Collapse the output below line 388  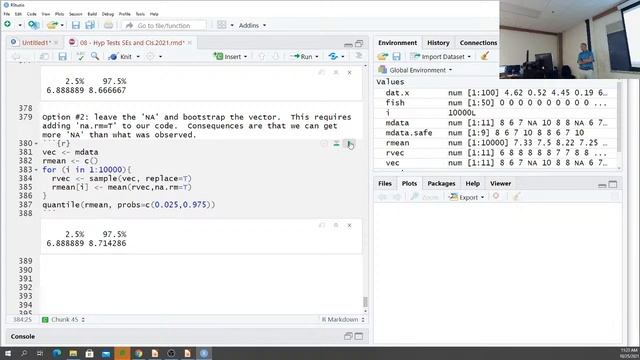[x=336, y=225]
